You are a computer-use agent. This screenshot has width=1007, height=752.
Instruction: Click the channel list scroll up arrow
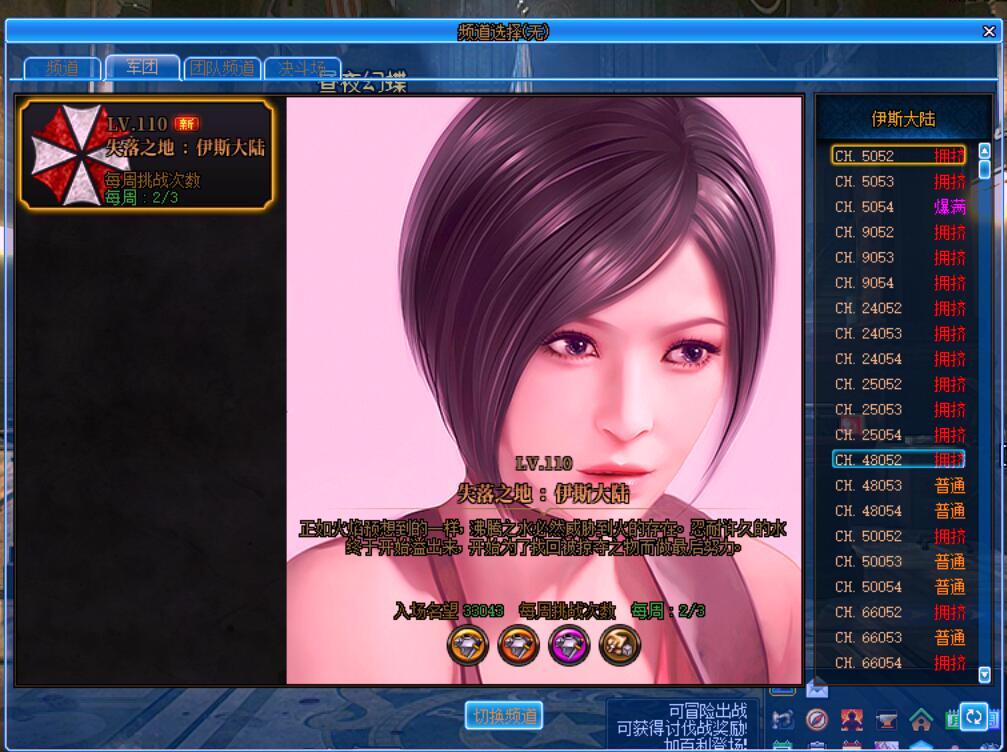(984, 151)
